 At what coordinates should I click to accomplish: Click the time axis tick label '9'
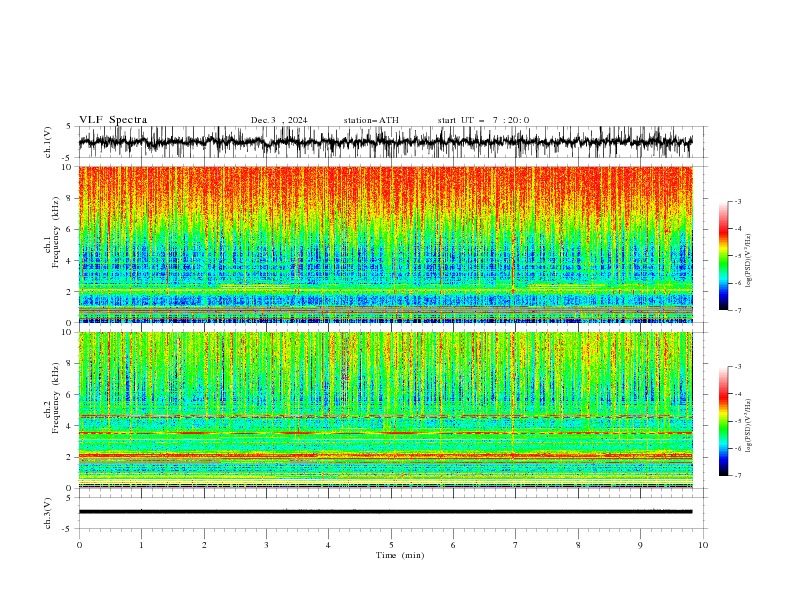point(640,545)
